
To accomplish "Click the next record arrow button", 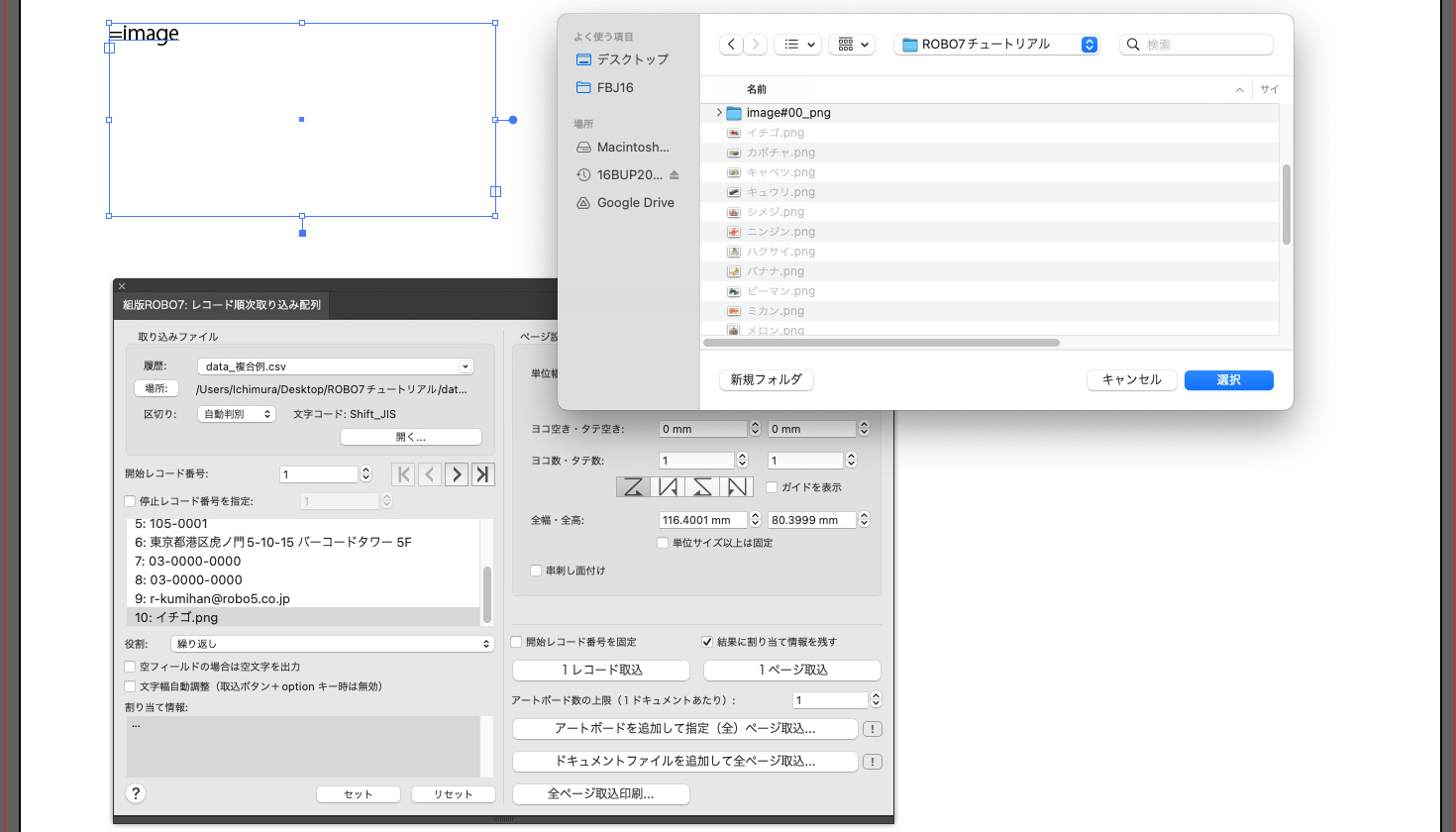I will (x=457, y=474).
